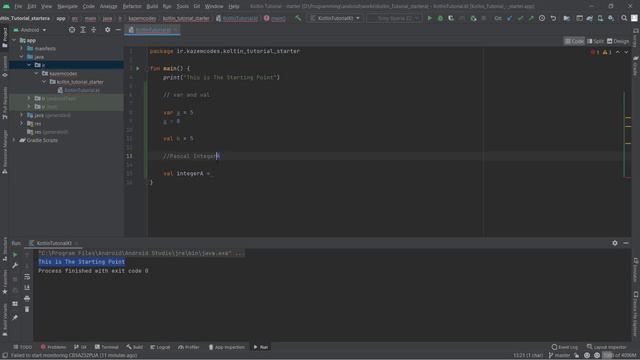Image resolution: width=640 pixels, height=360 pixels.
Task: Click the Git update project arrow icon
Action: 509,18
